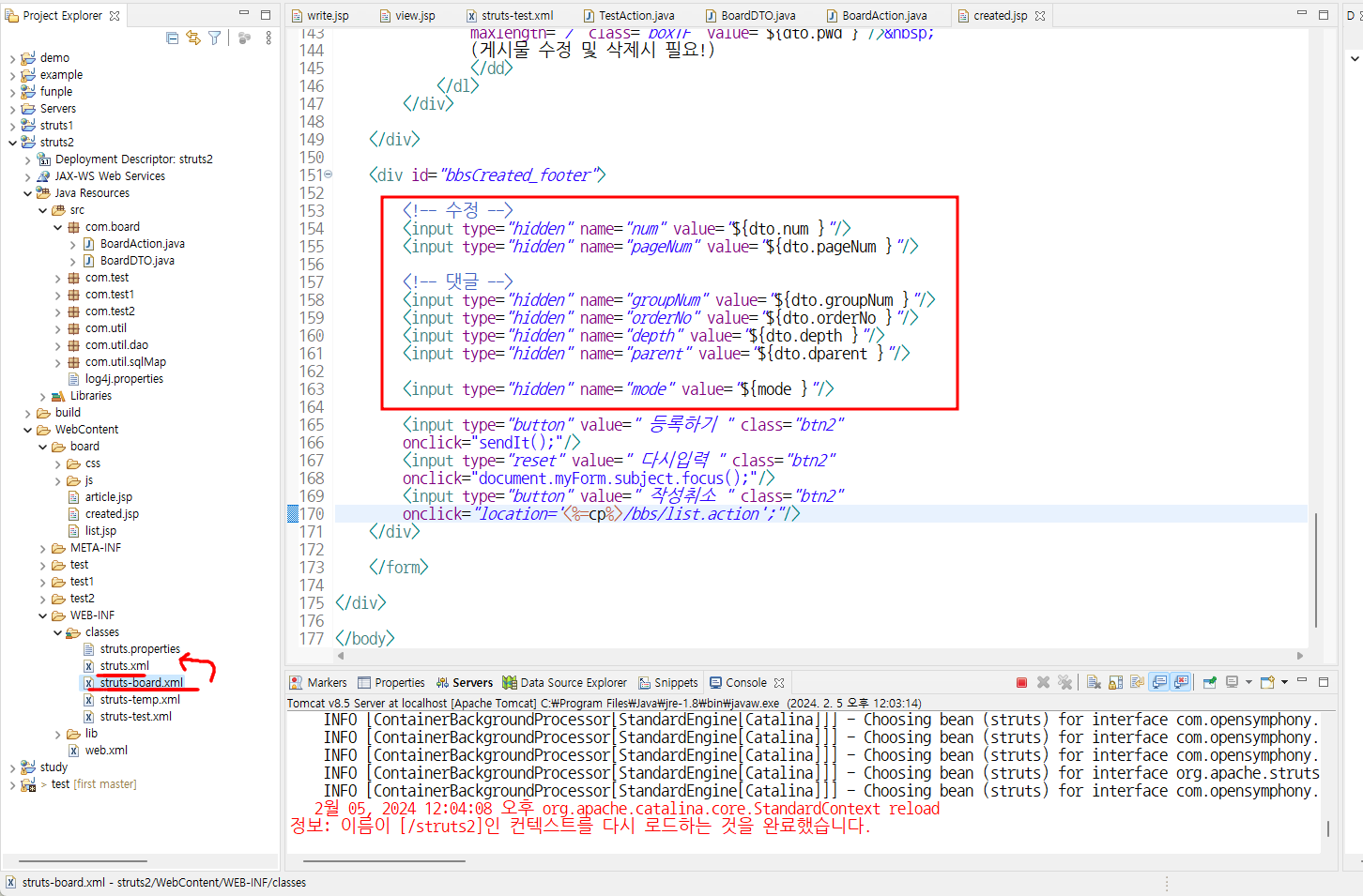Close the Project Explorer view
The width and height of the screenshot is (1363, 896).
point(115,16)
